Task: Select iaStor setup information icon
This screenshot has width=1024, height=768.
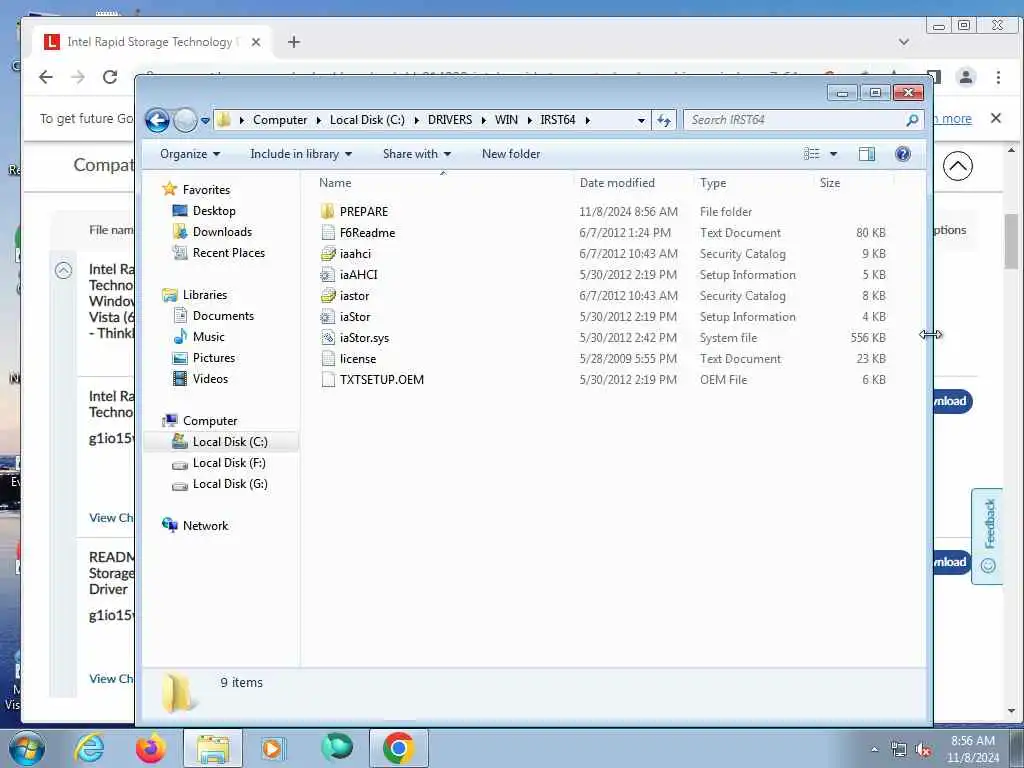Action: pyautogui.click(x=328, y=317)
